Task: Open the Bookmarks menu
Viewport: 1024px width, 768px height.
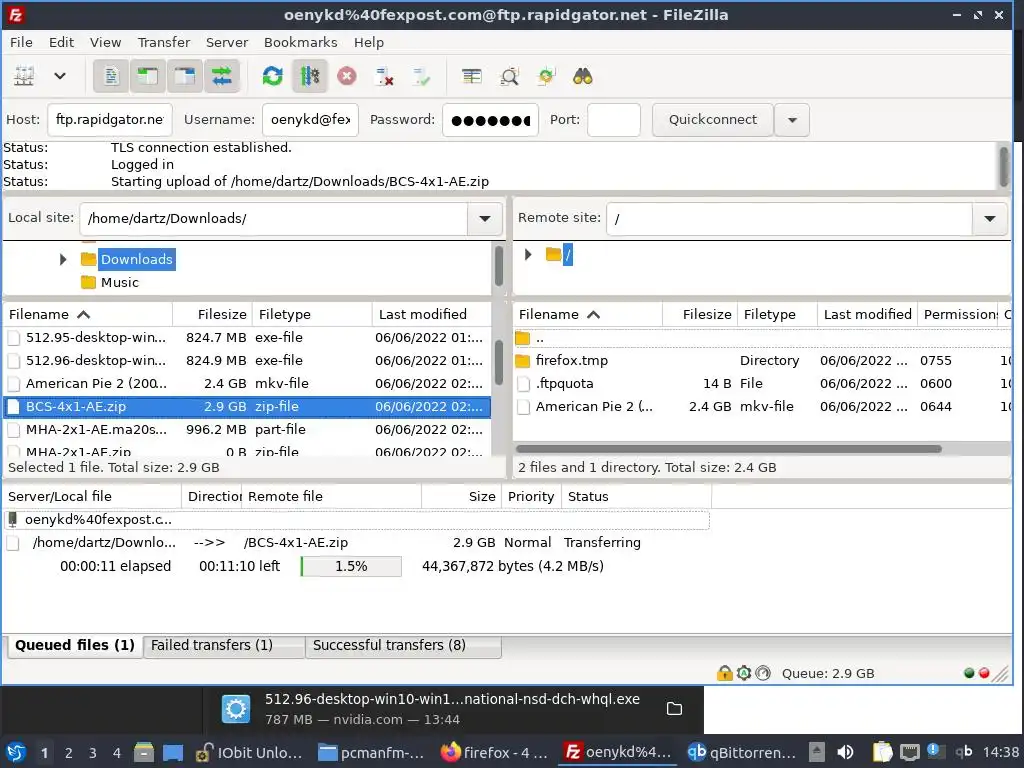Action: (300, 42)
